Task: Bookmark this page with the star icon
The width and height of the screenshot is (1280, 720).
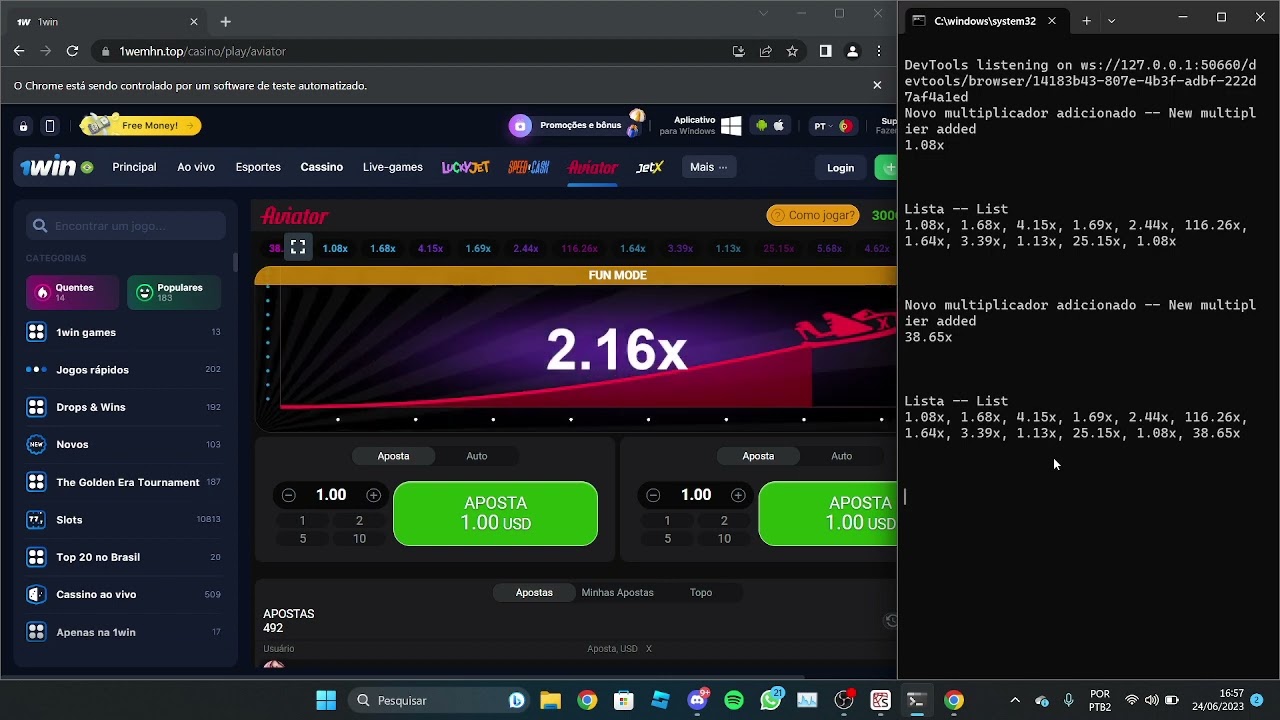Action: [x=792, y=51]
